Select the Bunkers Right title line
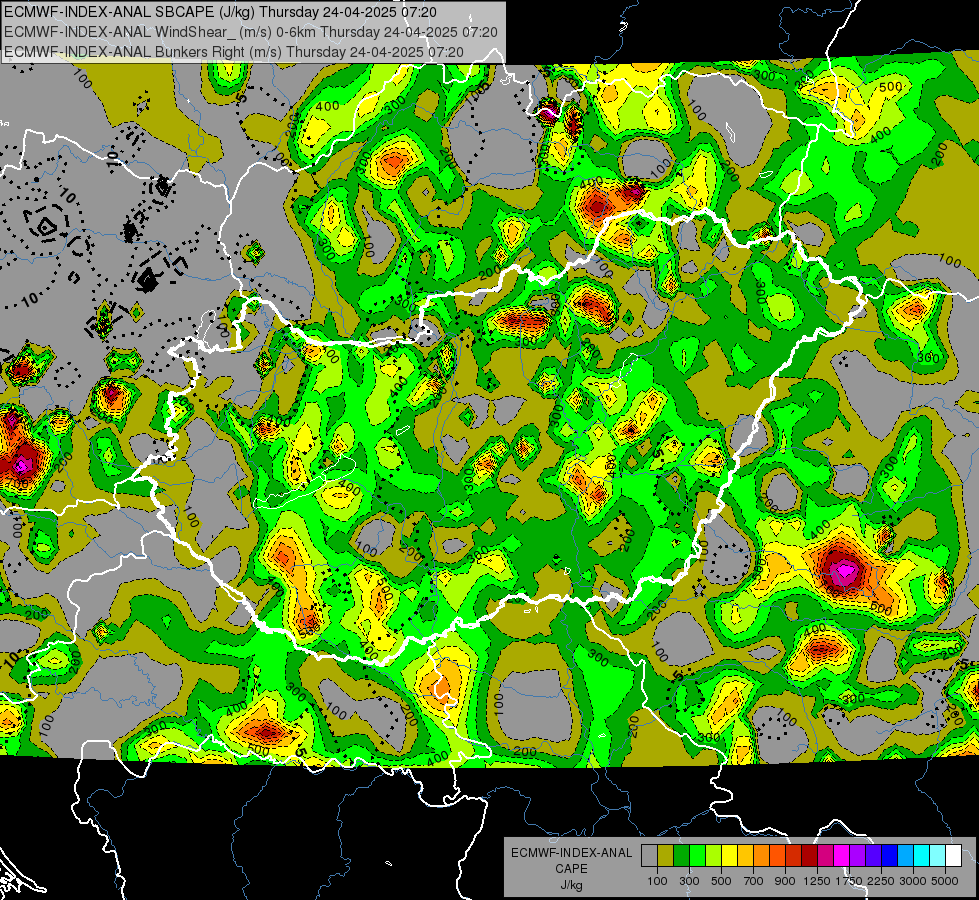The image size is (979, 900). [x=234, y=52]
